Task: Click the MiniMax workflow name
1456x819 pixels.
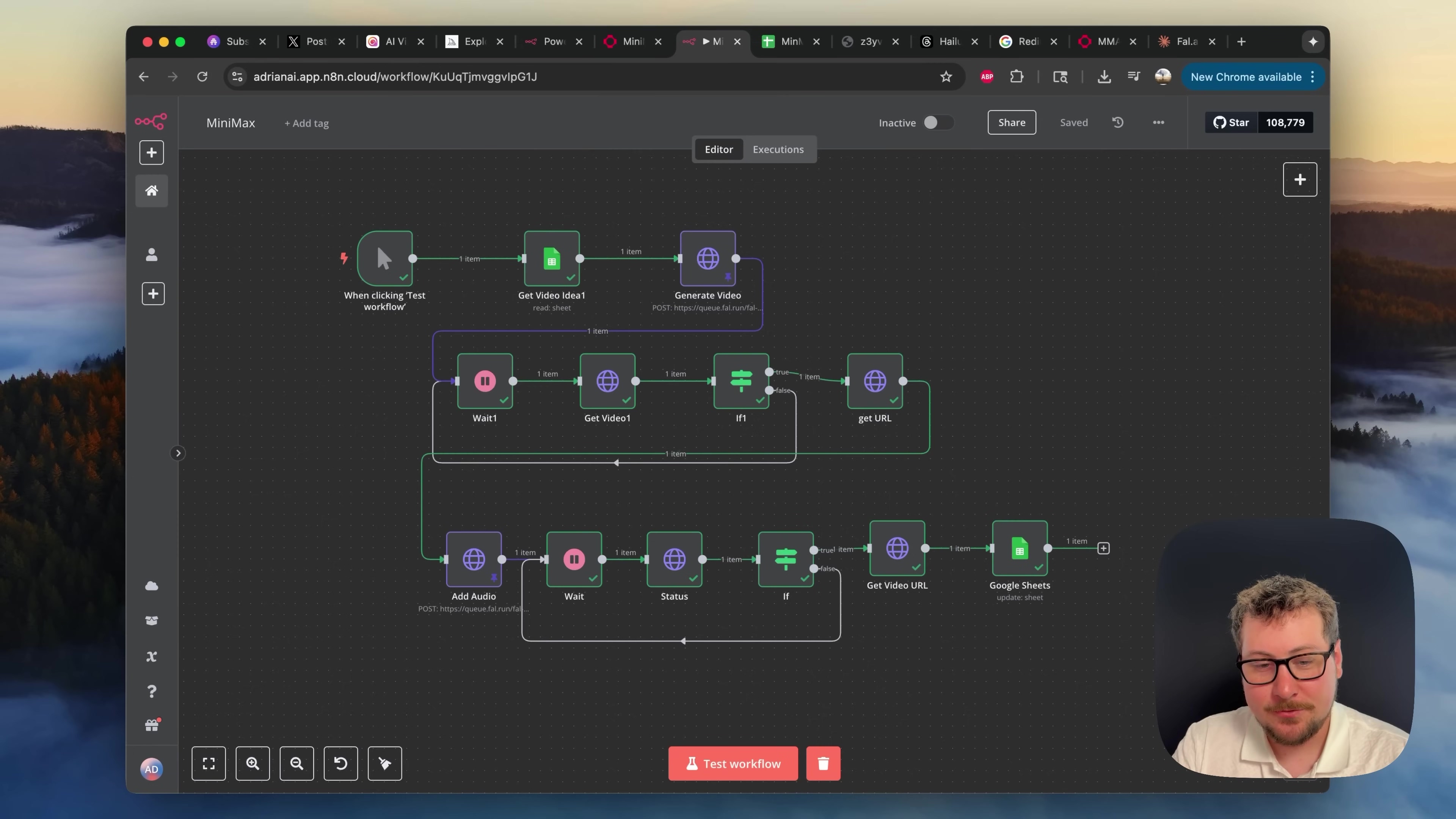Action: (231, 122)
